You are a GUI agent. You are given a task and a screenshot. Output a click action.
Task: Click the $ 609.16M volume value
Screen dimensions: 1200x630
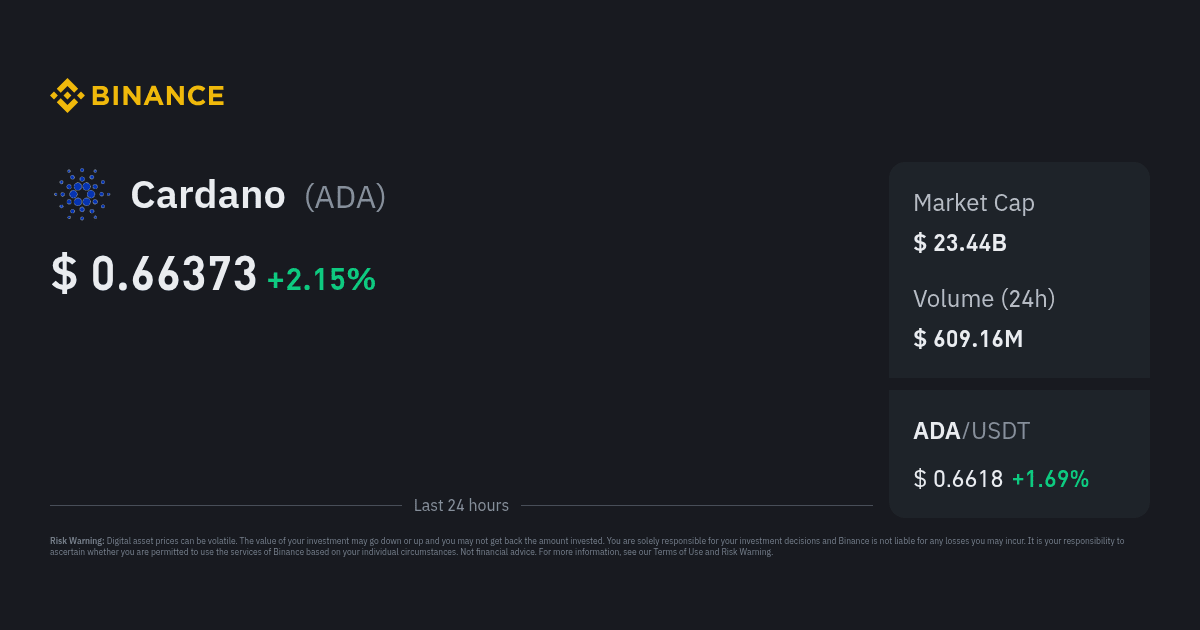point(967,339)
